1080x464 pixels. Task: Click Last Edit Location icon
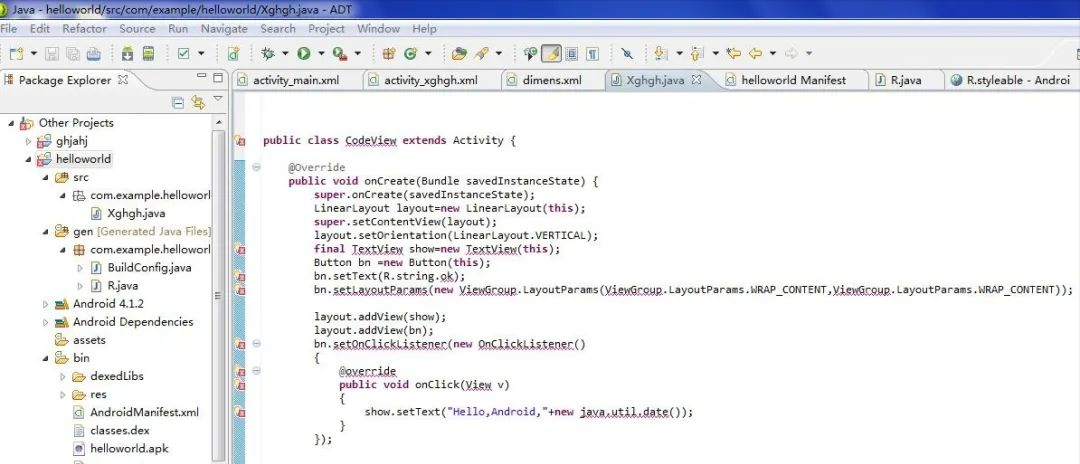(x=734, y=53)
